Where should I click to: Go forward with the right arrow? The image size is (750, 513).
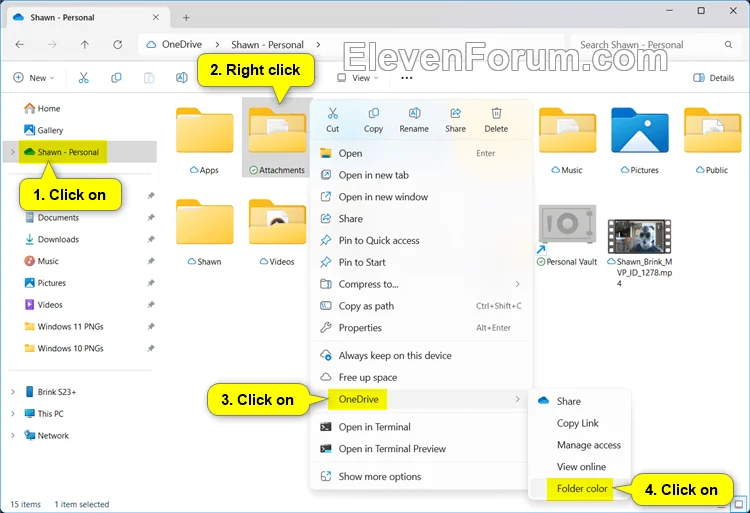point(52,44)
